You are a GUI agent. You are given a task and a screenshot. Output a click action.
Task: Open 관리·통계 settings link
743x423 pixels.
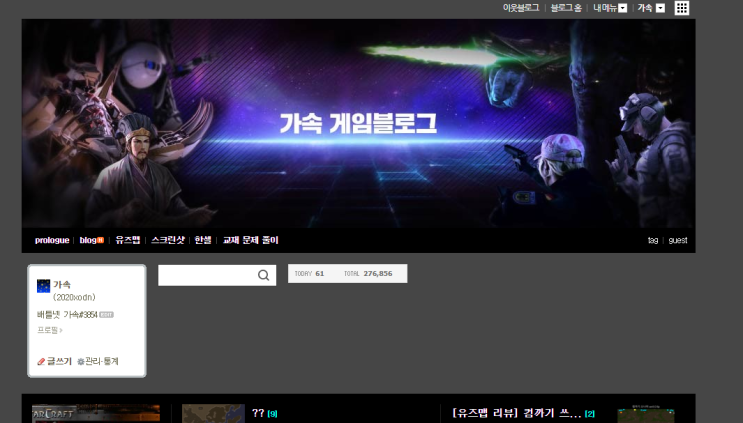click(x=98, y=361)
